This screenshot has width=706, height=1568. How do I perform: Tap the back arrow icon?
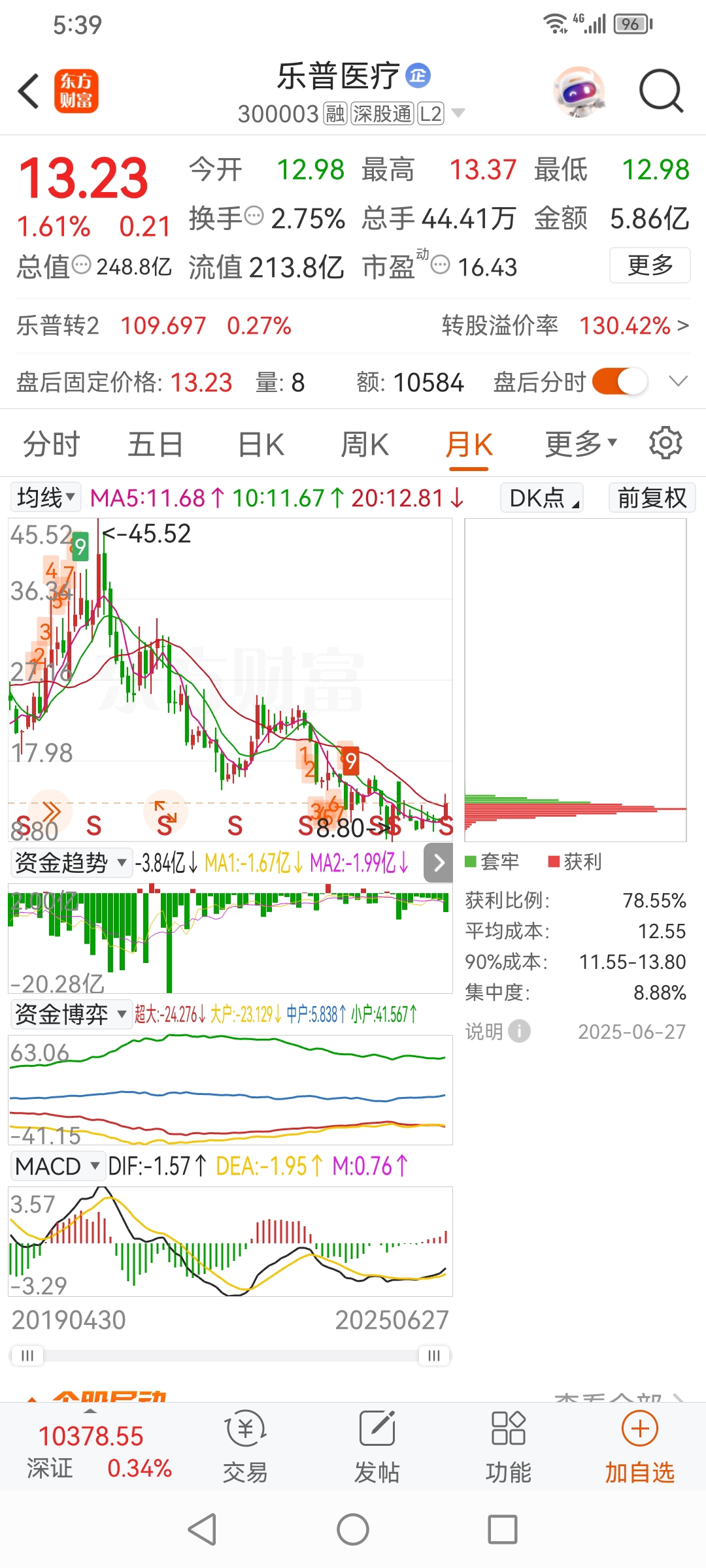pyautogui.click(x=29, y=91)
